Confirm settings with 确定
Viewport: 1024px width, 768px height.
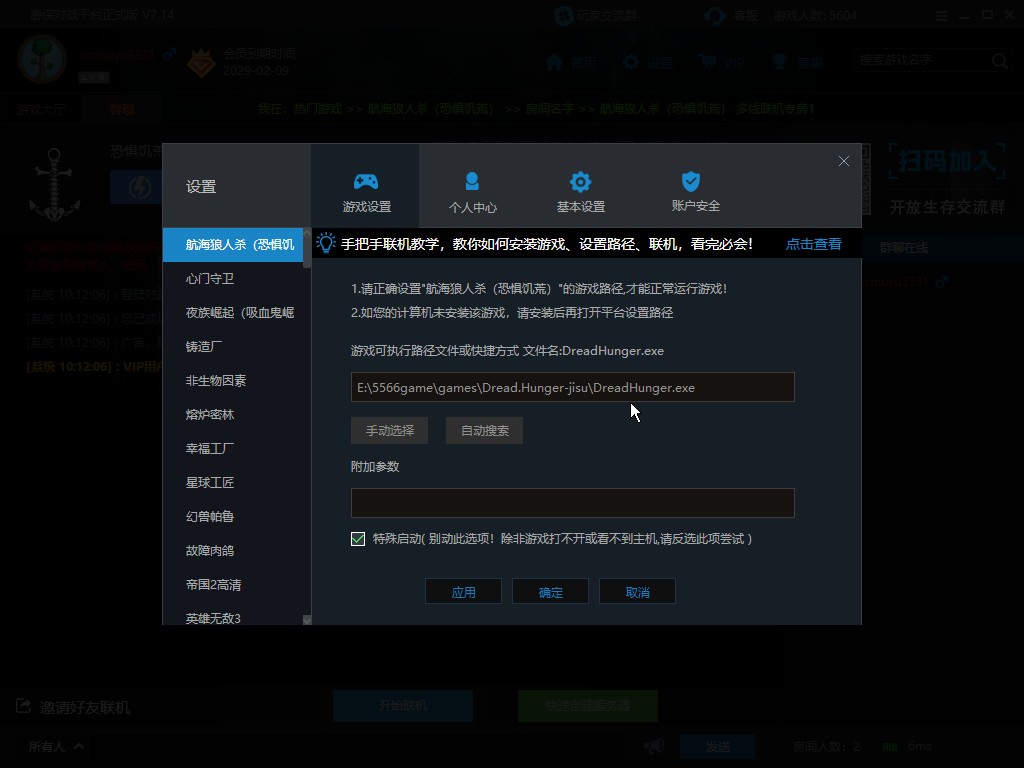551,592
